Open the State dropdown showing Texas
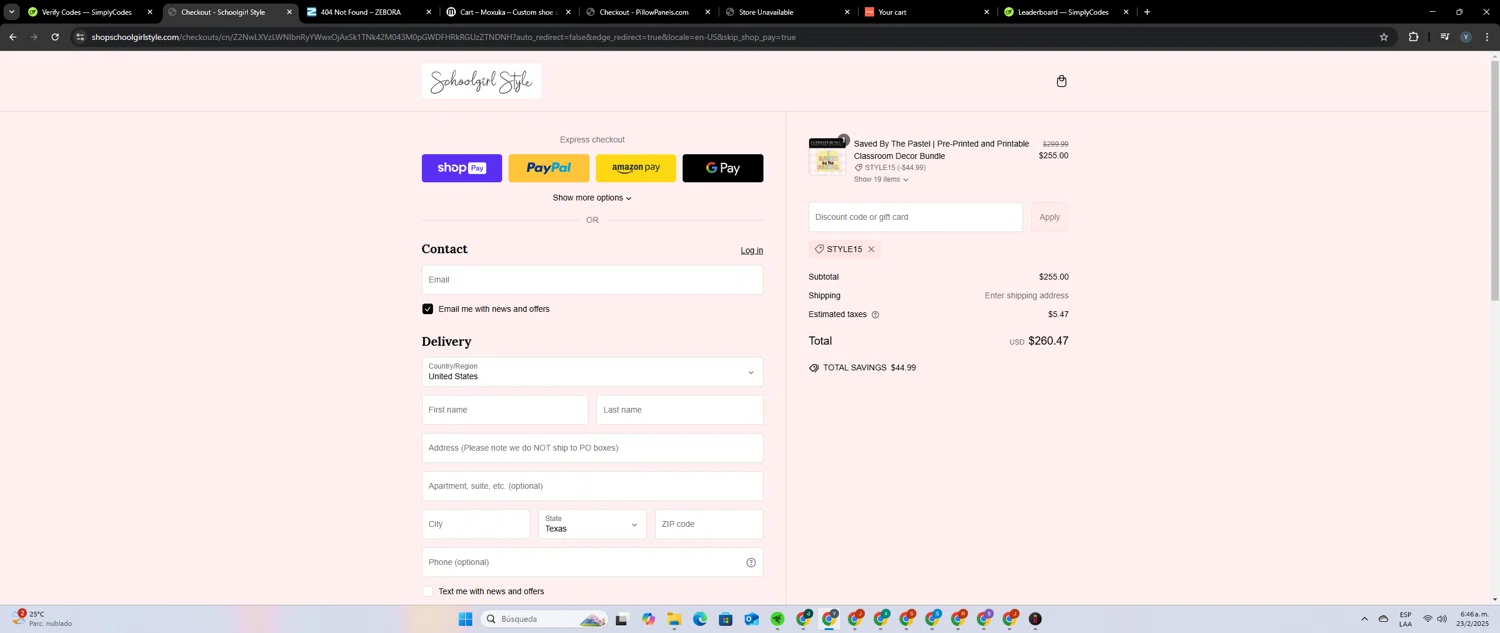Image resolution: width=1500 pixels, height=633 pixels. tap(592, 524)
